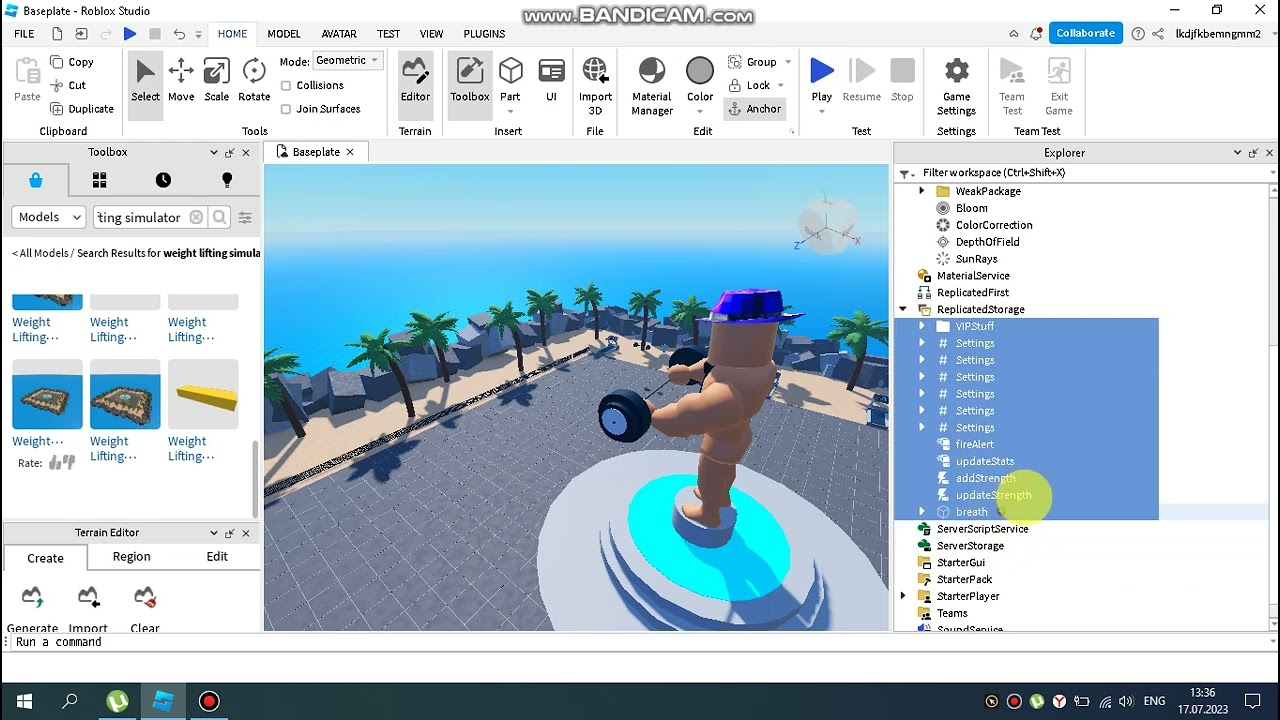1280x720 pixels.
Task: Switch to the PLUGINS ribbon tab
Action: [x=484, y=34]
